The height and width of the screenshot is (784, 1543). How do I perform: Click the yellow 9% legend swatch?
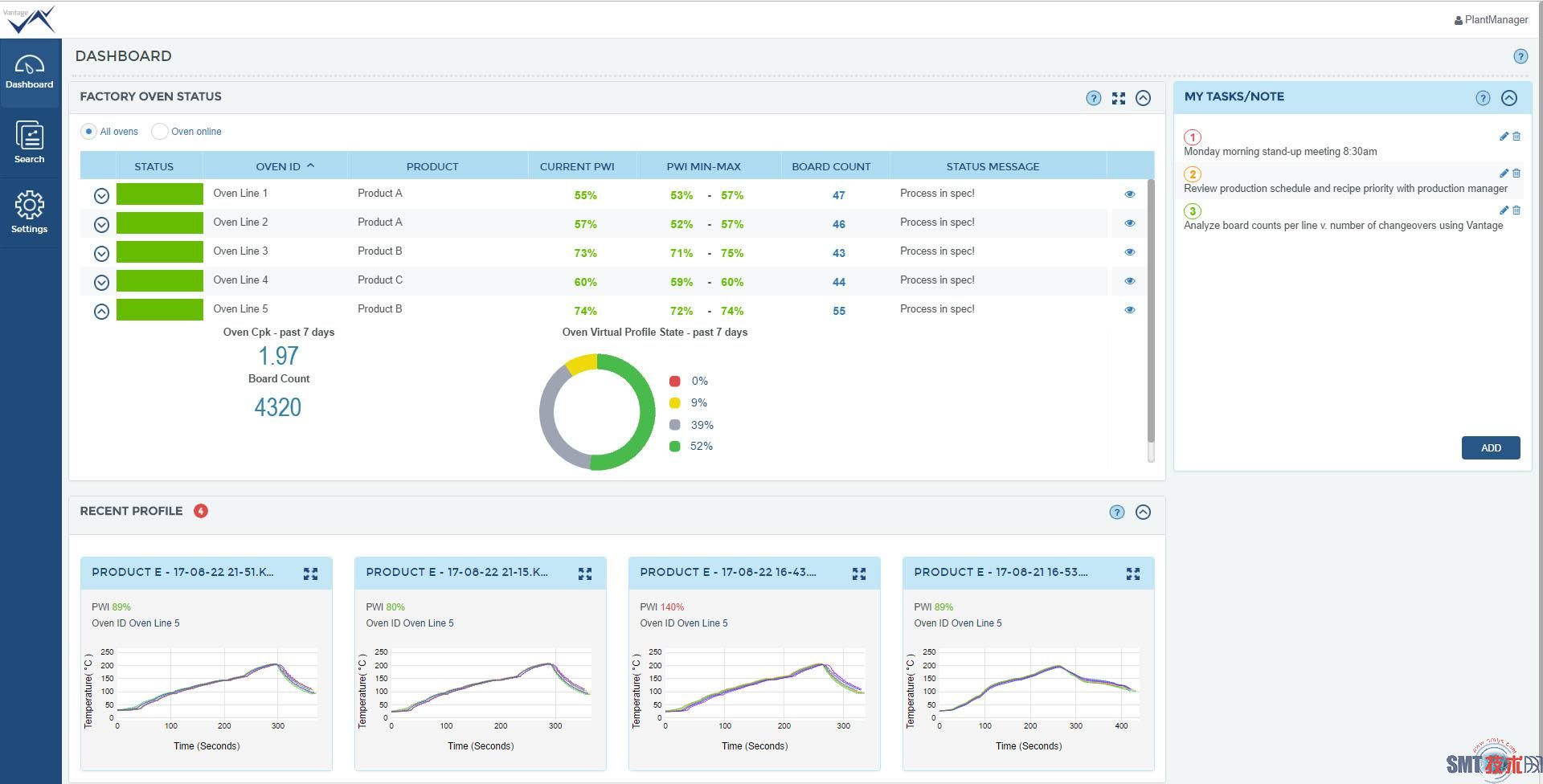(x=675, y=403)
